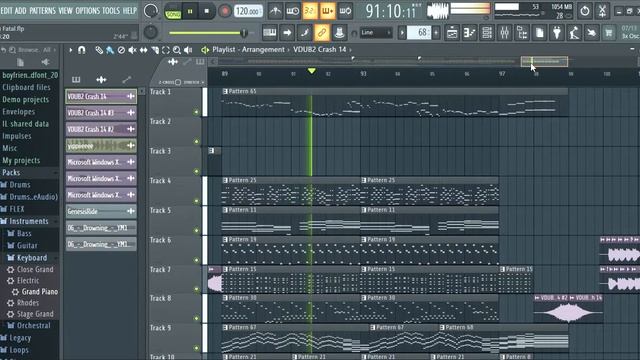Expand the FLEX folder in browser
640x360 pixels.
tap(16, 209)
